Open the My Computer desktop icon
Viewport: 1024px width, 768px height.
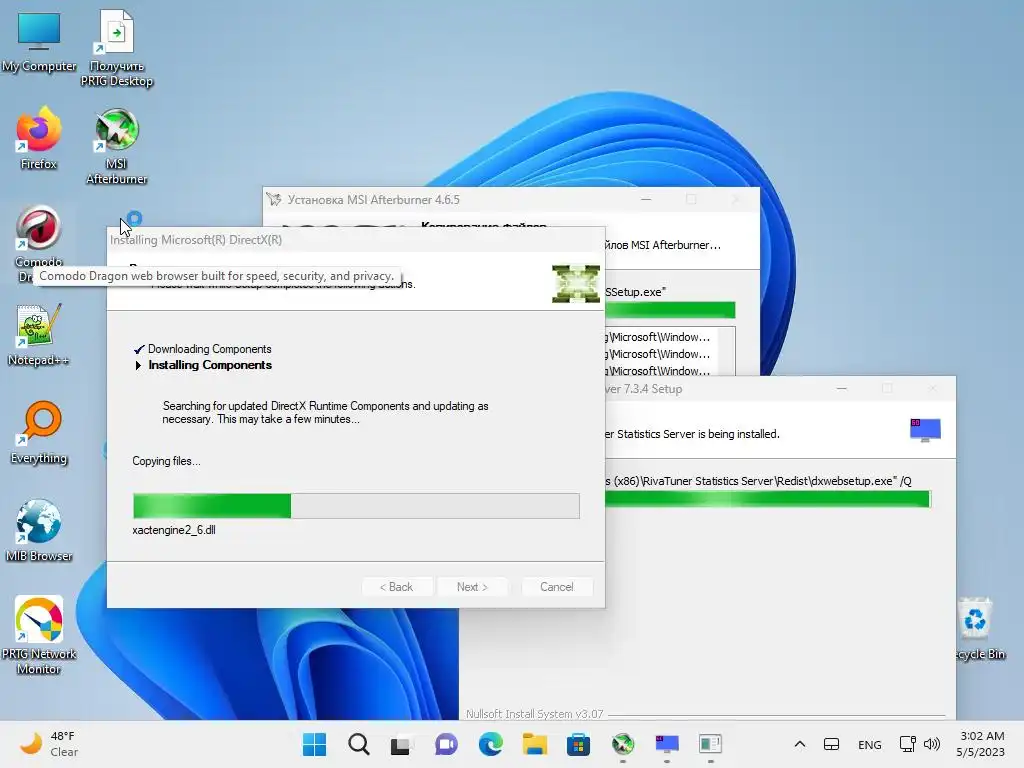[x=39, y=40]
